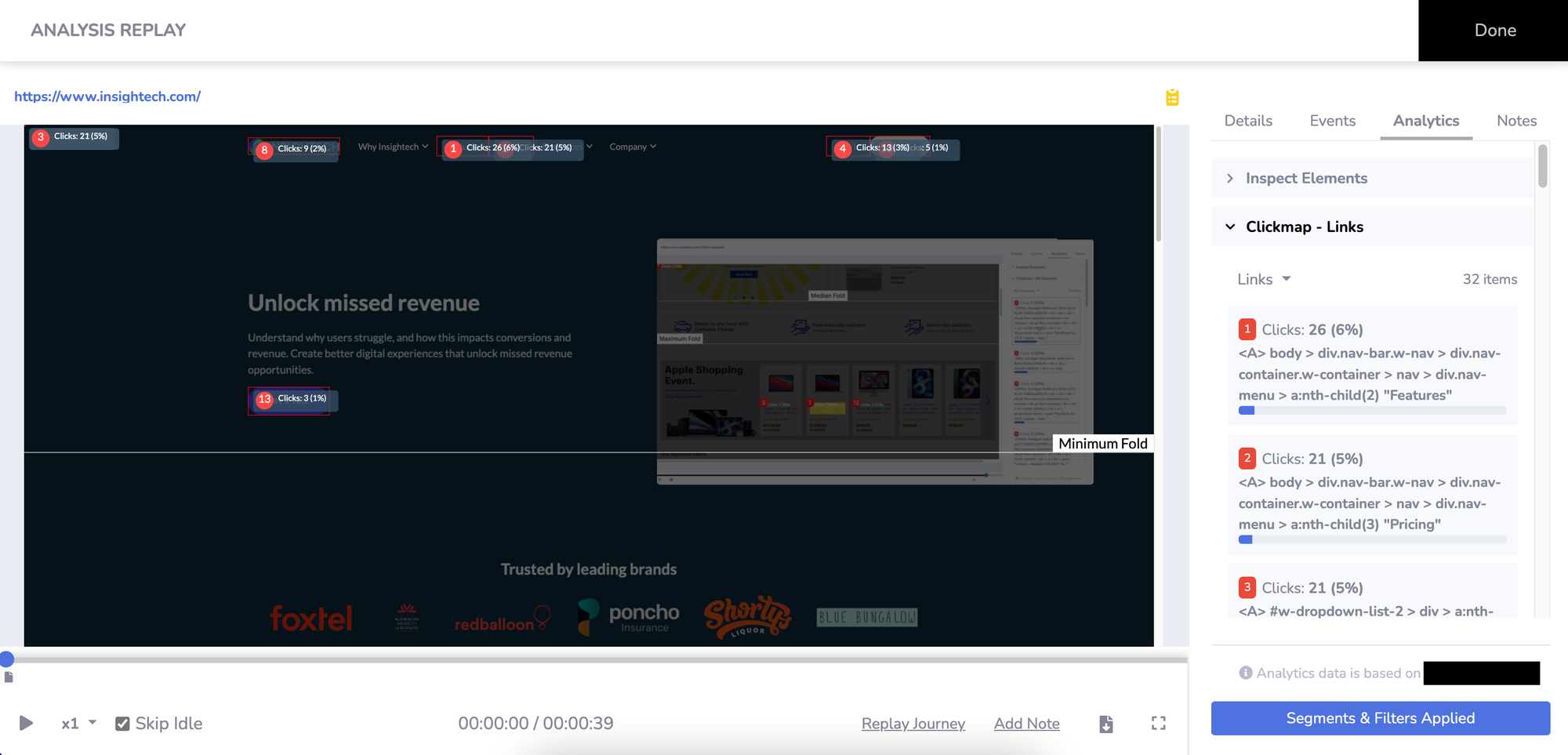The width and height of the screenshot is (1568, 755).
Task: Click the yellow clipboard notes icon
Action: [x=1172, y=97]
